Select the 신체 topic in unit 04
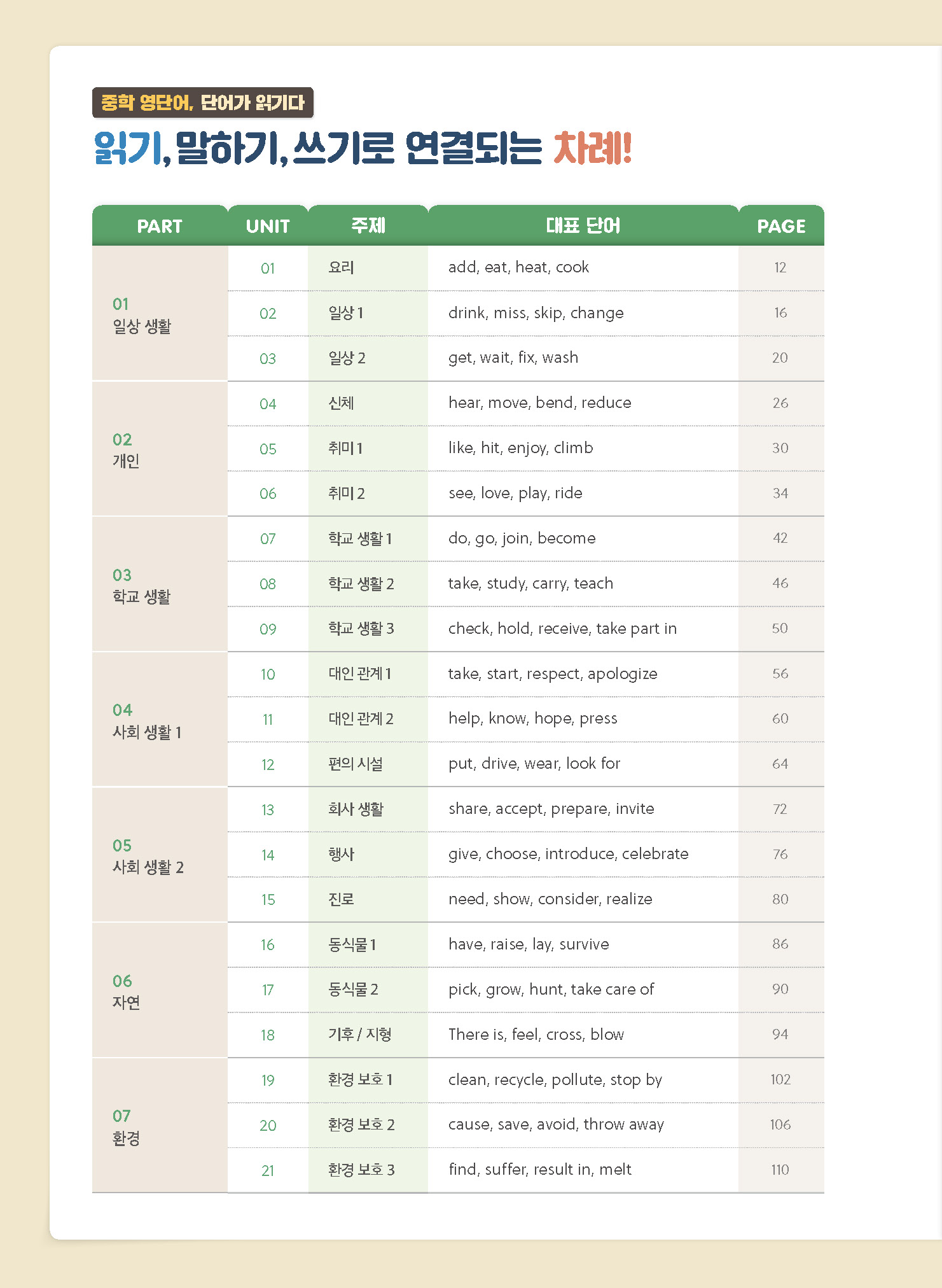The image size is (942, 1288). tap(342, 403)
